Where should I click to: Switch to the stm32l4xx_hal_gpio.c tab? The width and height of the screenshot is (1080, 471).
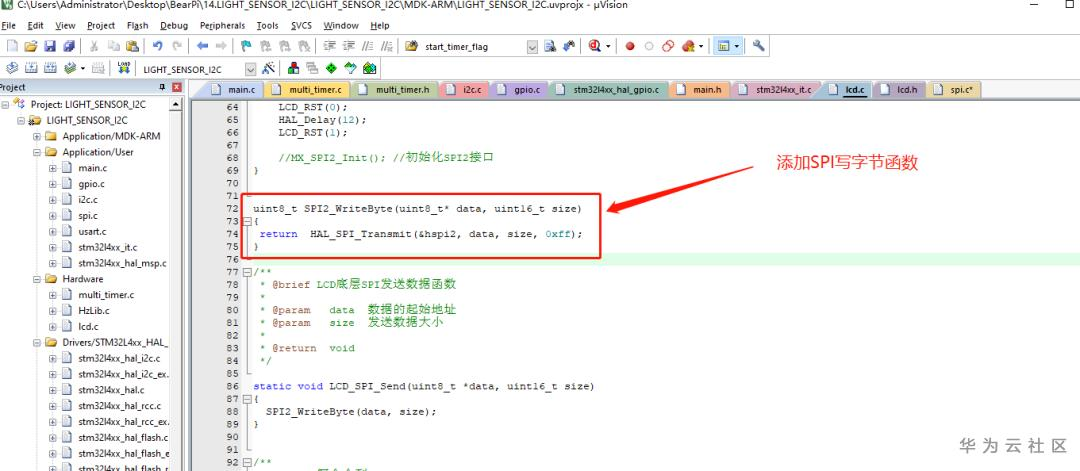pos(609,90)
